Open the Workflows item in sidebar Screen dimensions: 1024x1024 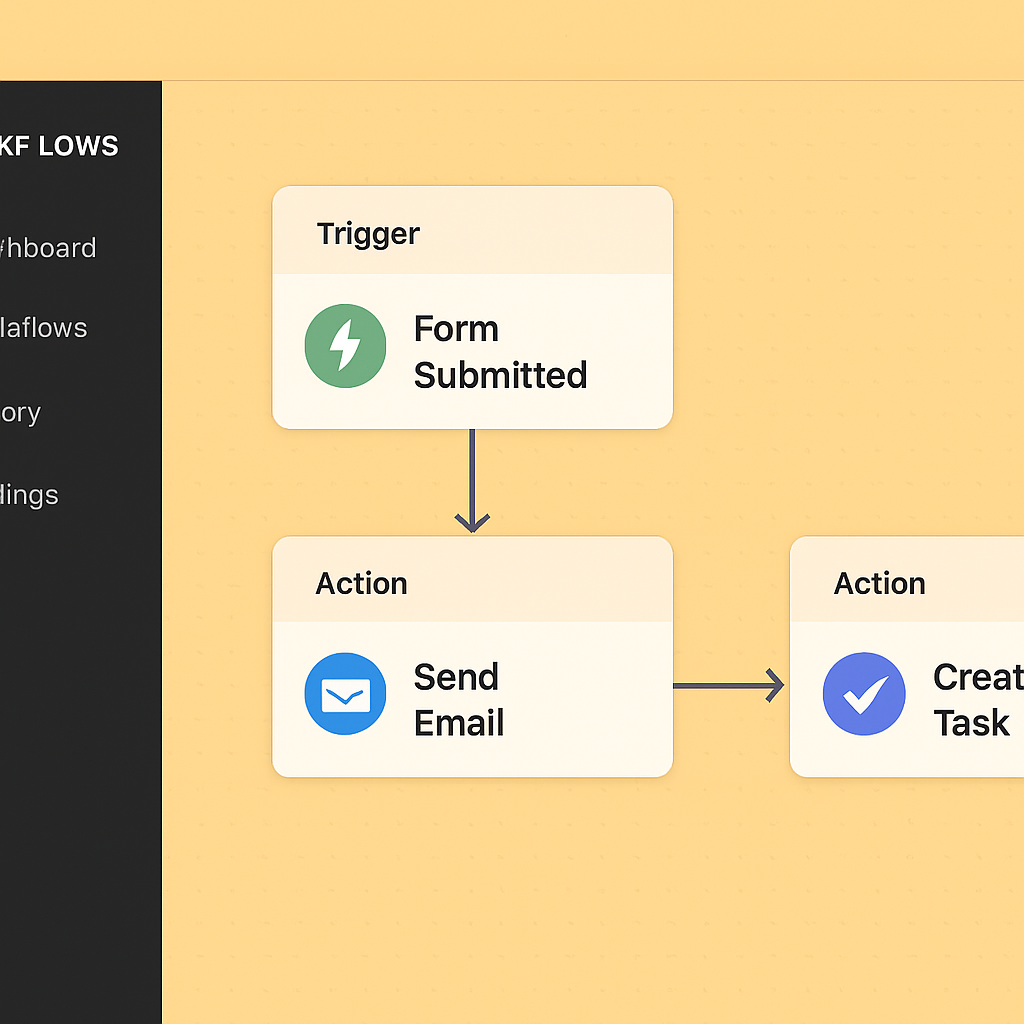(43, 328)
